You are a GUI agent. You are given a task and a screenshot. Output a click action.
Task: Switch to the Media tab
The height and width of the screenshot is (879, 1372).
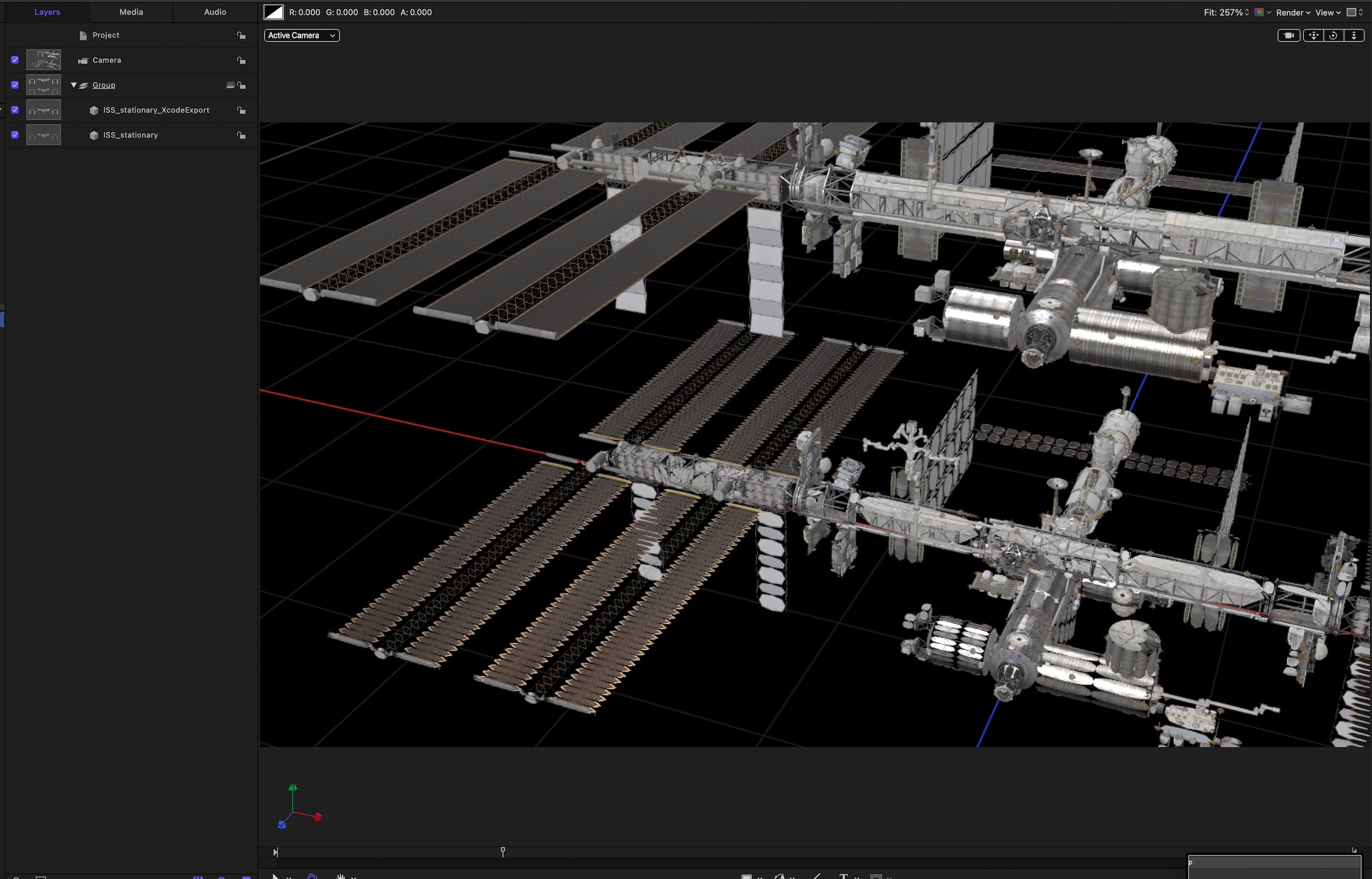coord(131,12)
